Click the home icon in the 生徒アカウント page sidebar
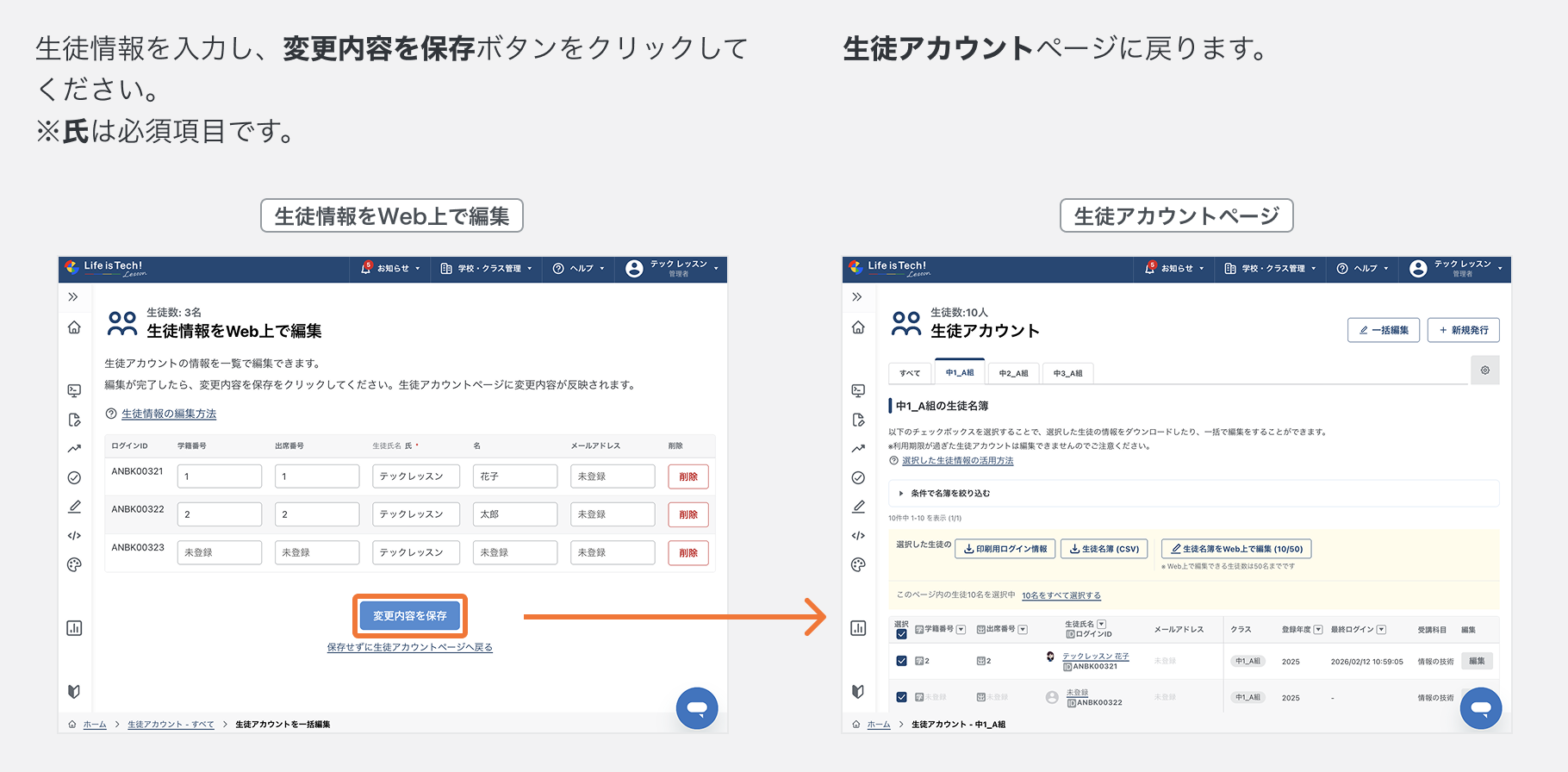 click(858, 327)
